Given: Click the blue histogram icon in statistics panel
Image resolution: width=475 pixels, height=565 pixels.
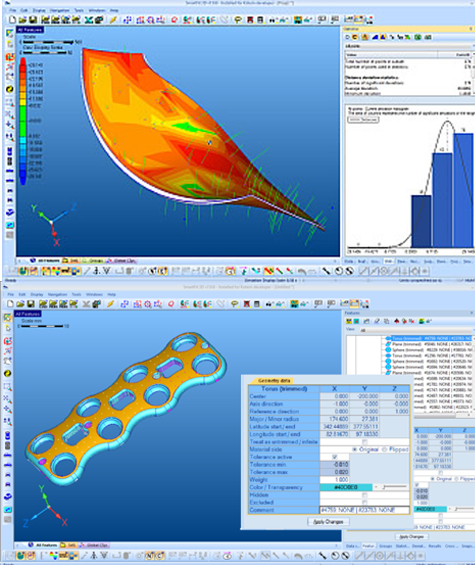Looking at the screenshot, I should 375,37.
